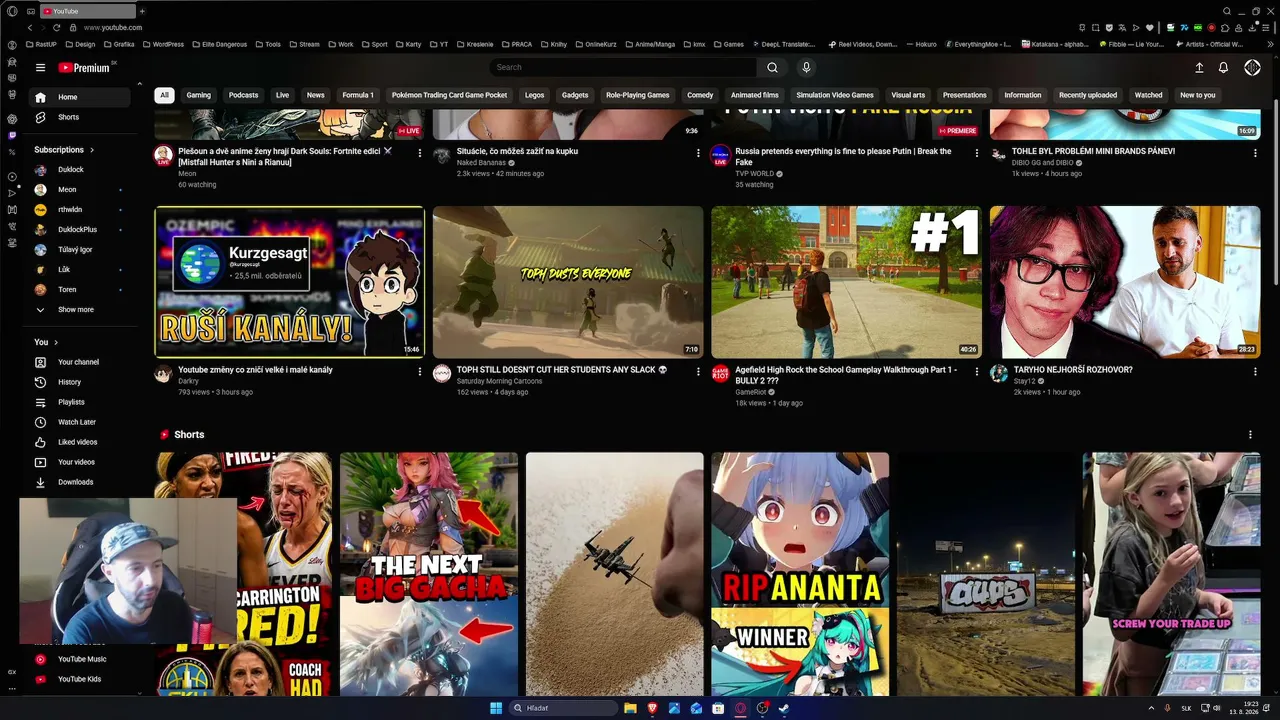
Task: Open the Tulavý Igor subscription channel
Action: coord(80,250)
